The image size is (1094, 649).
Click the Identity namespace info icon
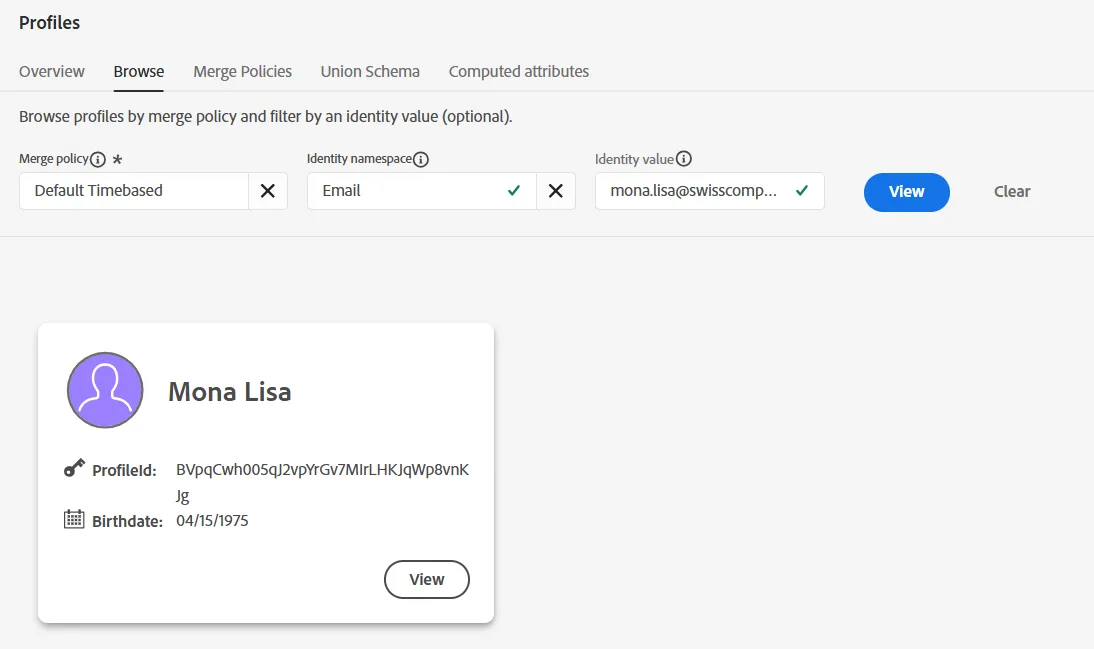(x=421, y=160)
